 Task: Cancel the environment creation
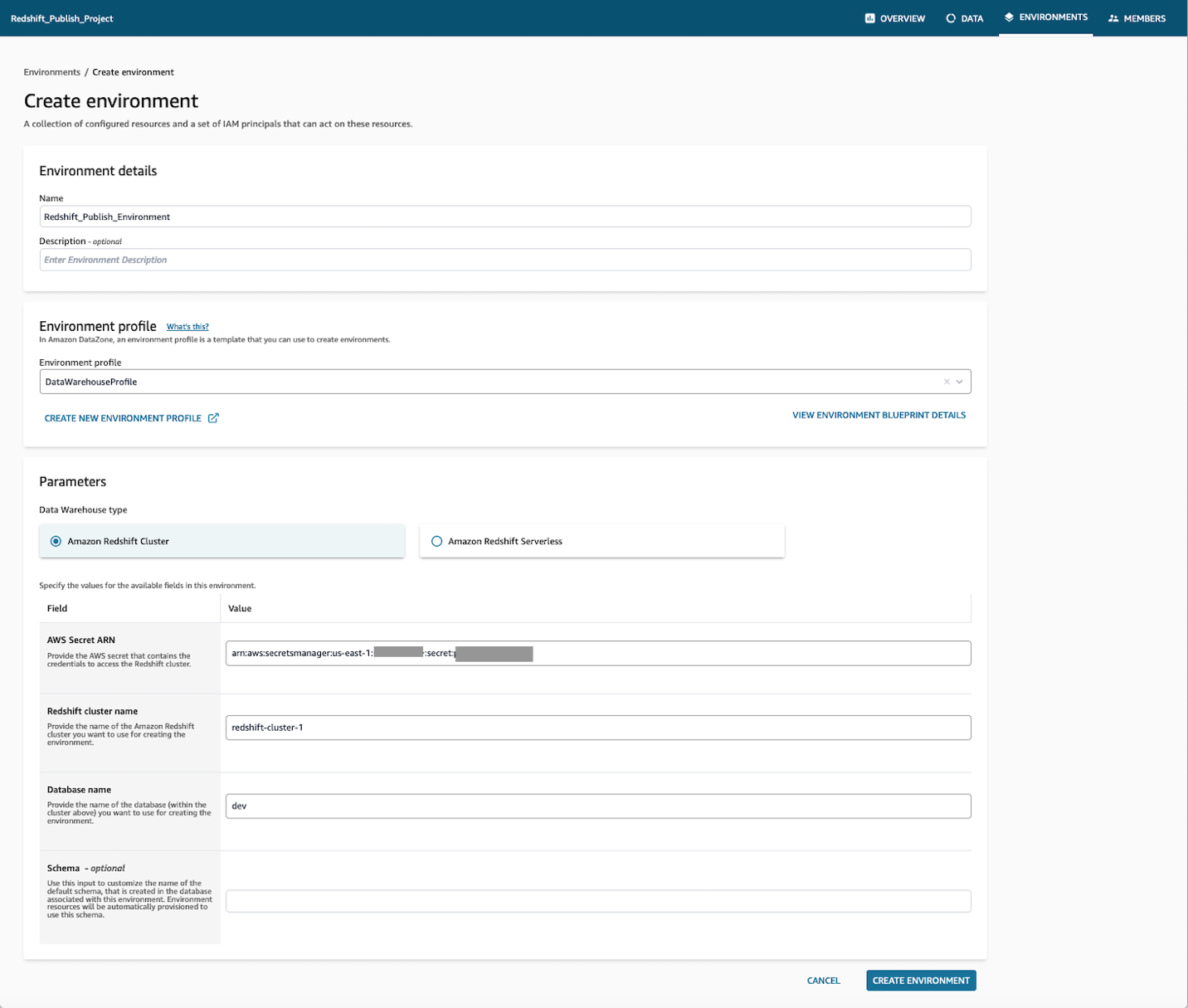tap(824, 981)
